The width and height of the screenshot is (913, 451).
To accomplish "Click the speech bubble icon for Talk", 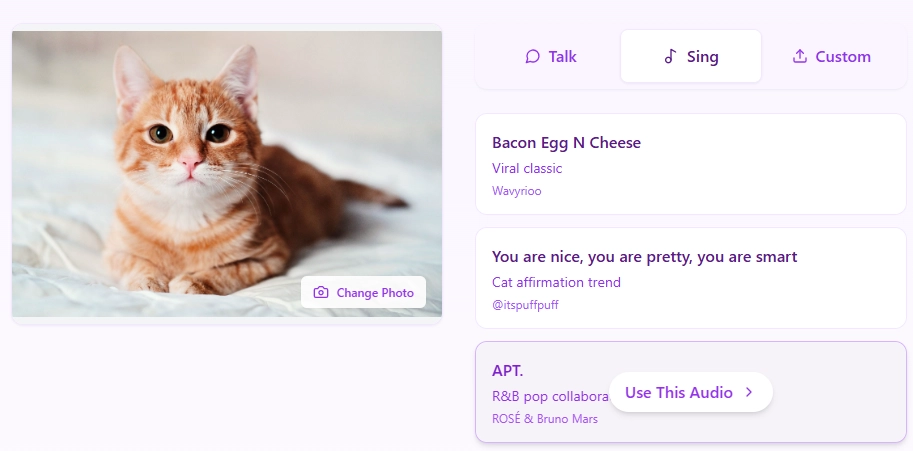I will pyautogui.click(x=533, y=57).
